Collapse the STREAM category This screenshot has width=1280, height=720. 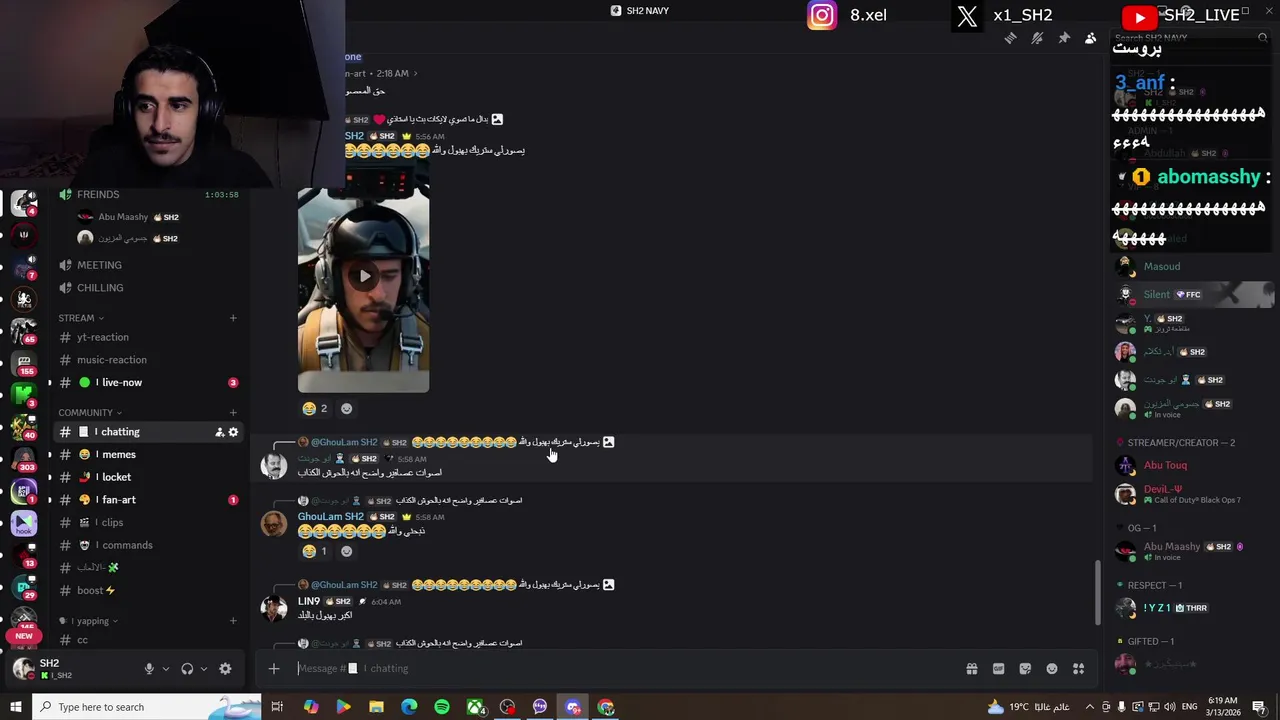click(81, 318)
